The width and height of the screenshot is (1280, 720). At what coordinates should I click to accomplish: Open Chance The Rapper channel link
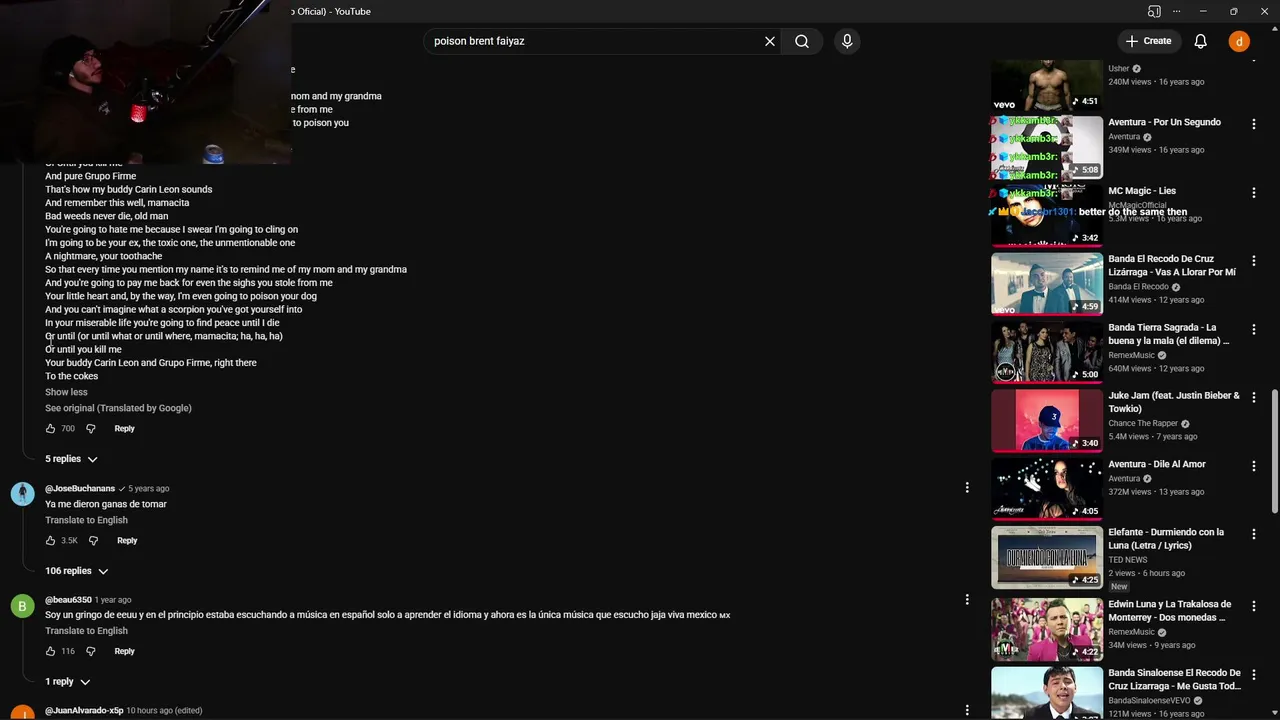tap(1143, 423)
